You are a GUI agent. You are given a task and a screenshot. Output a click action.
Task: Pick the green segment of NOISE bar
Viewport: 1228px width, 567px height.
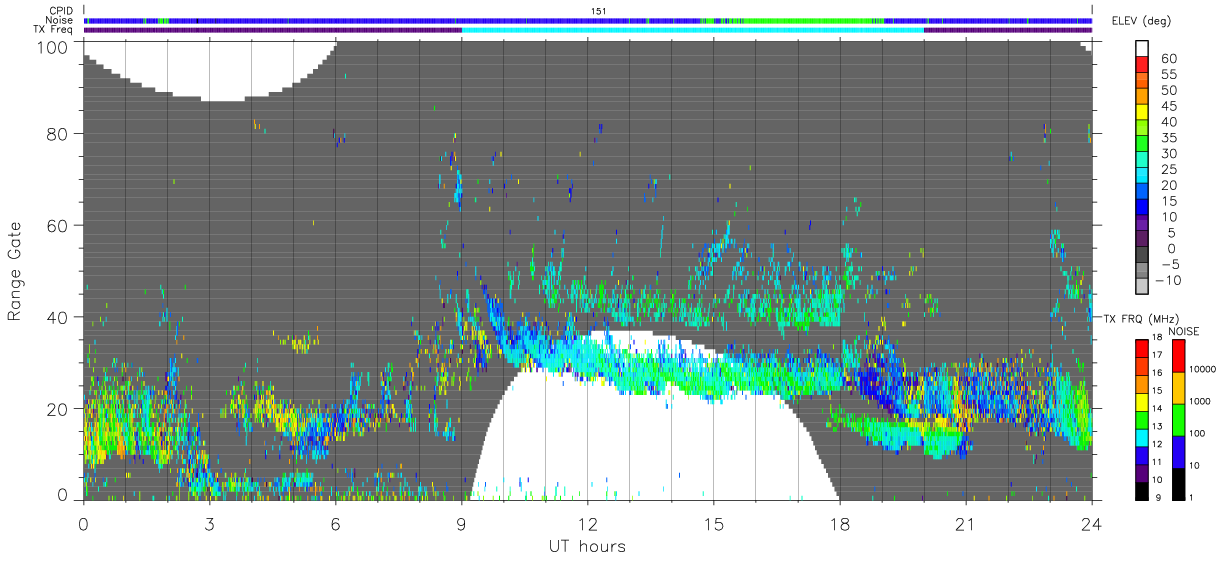click(x=1178, y=419)
